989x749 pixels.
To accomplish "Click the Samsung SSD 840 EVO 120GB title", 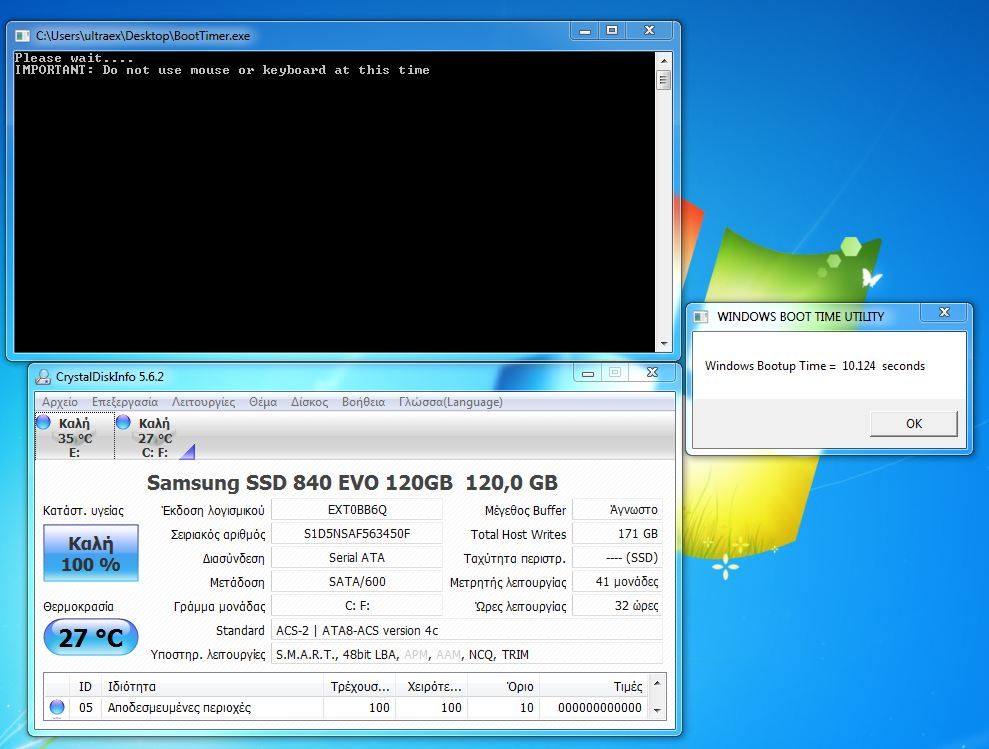I will tap(352, 483).
